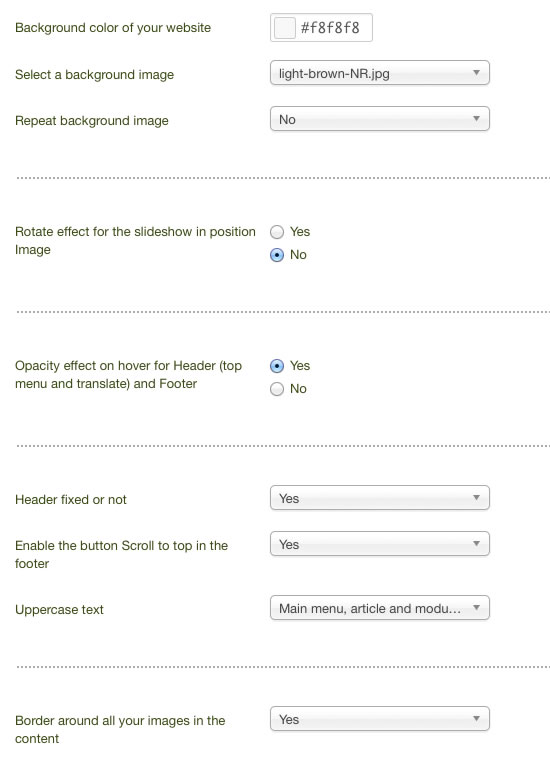
Task: Click the background color swatch square
Action: (x=285, y=28)
